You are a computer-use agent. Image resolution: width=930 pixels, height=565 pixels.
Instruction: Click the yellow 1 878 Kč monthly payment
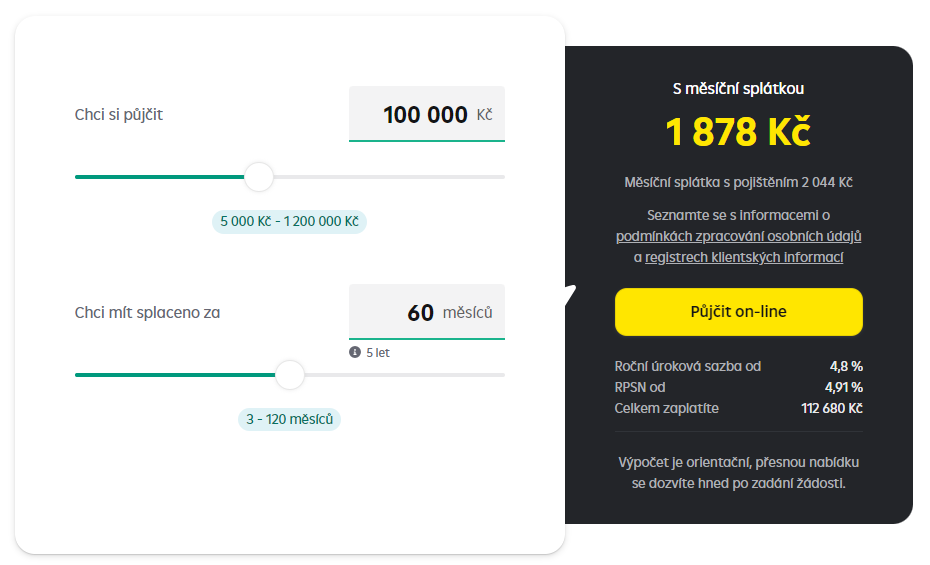(738, 132)
